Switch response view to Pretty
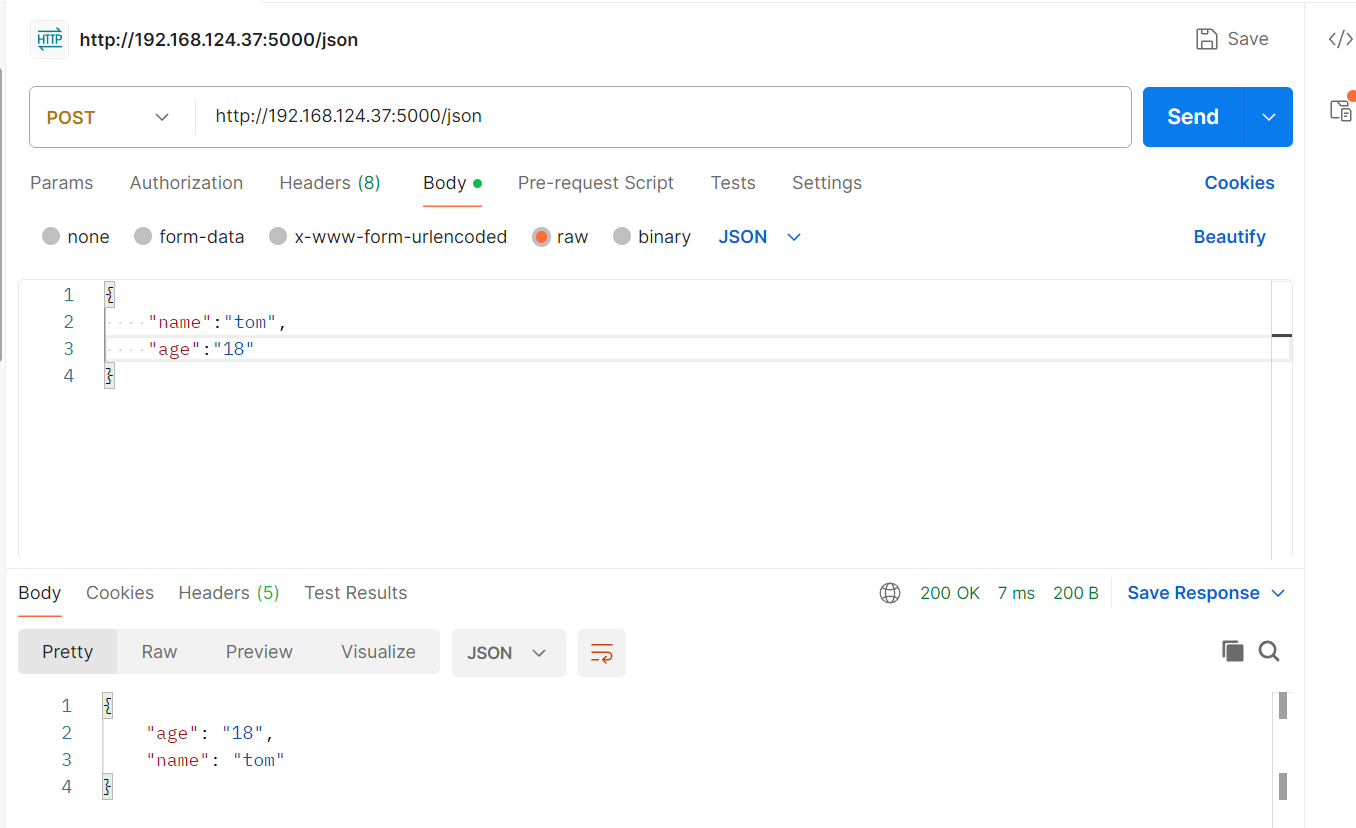The height and width of the screenshot is (828, 1356). [68, 652]
